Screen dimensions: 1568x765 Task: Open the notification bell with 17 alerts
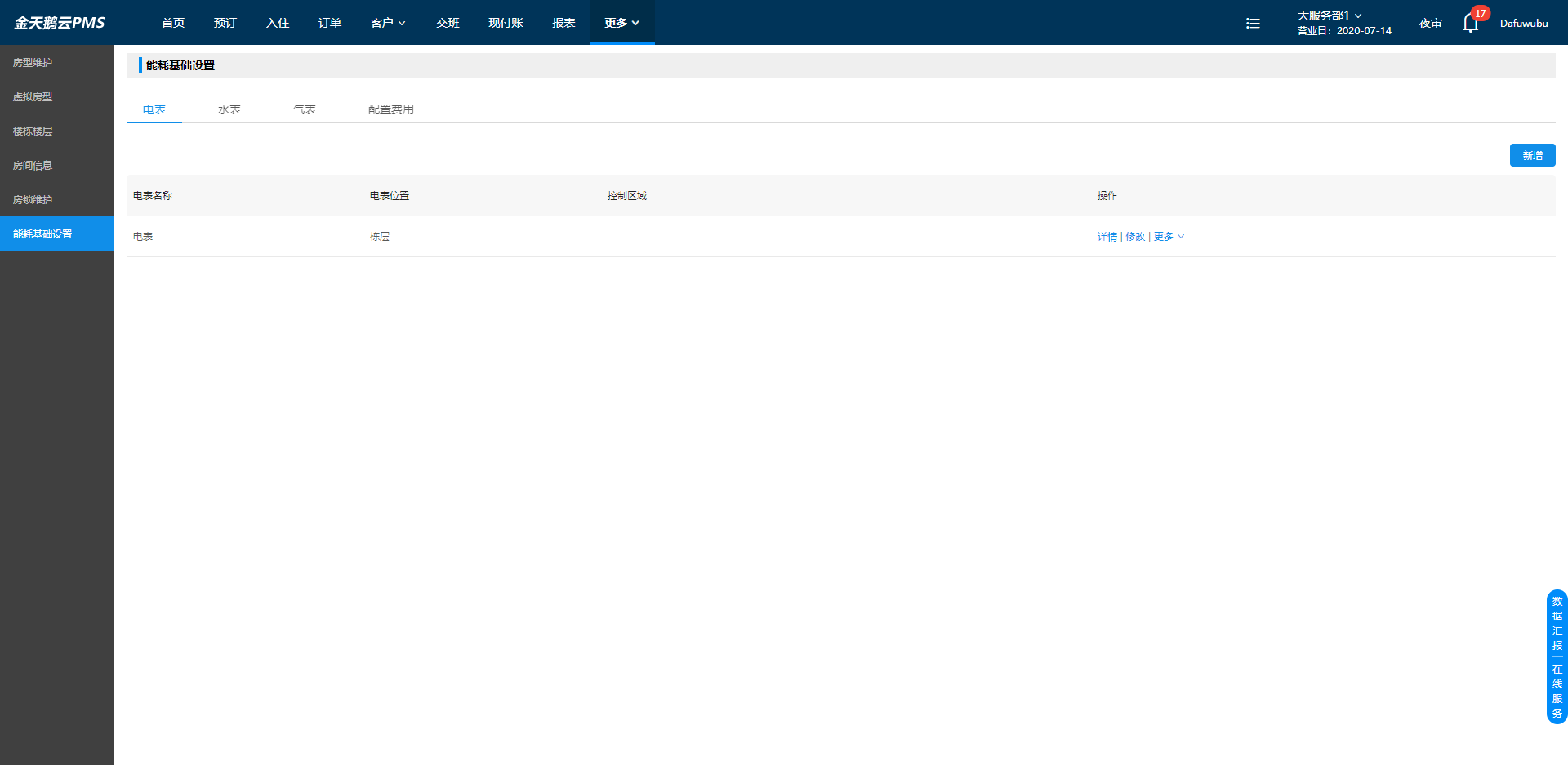pyautogui.click(x=1471, y=23)
